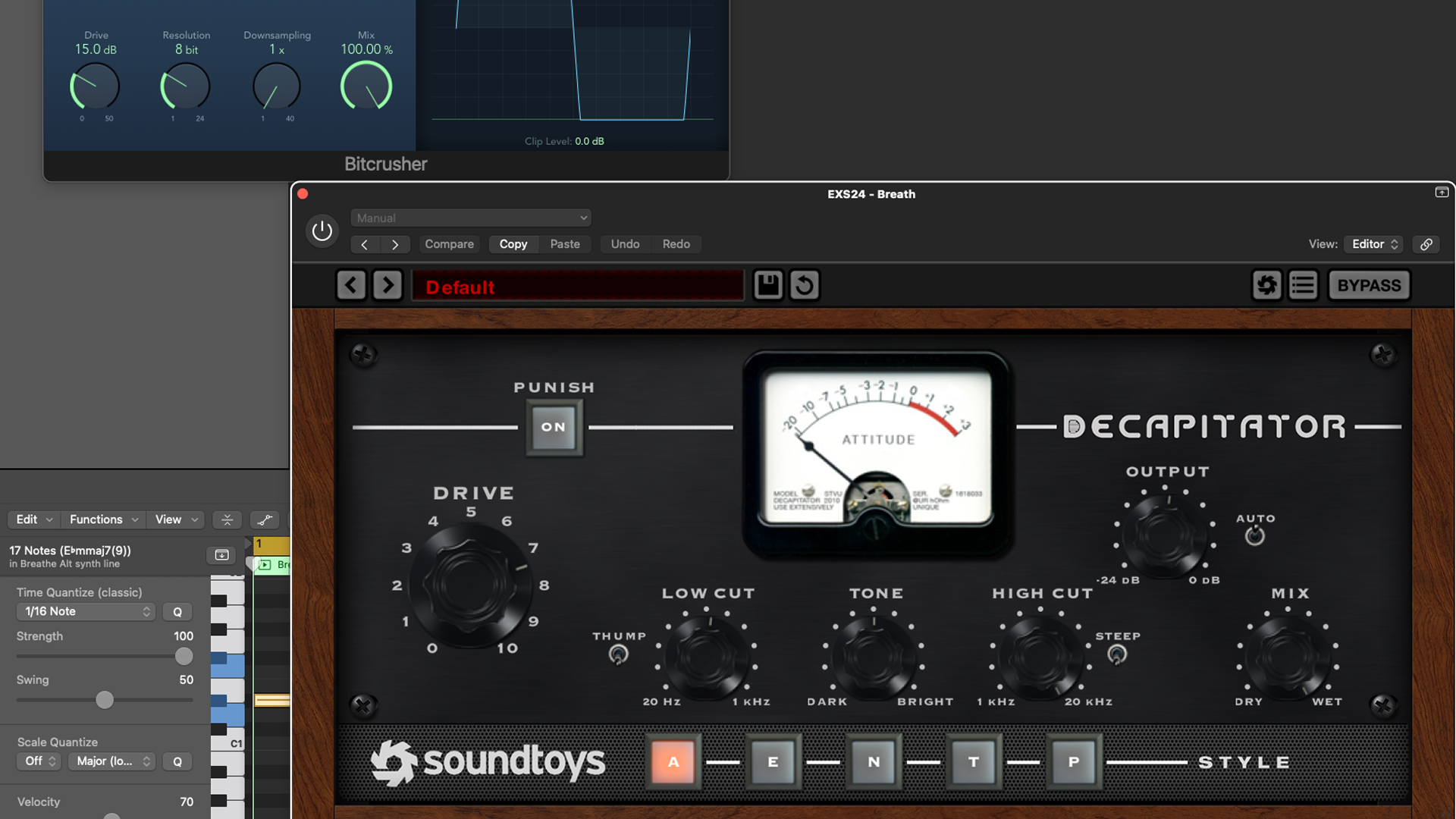Toggle the PUNISH ON switch
The height and width of the screenshot is (819, 1456).
click(554, 427)
